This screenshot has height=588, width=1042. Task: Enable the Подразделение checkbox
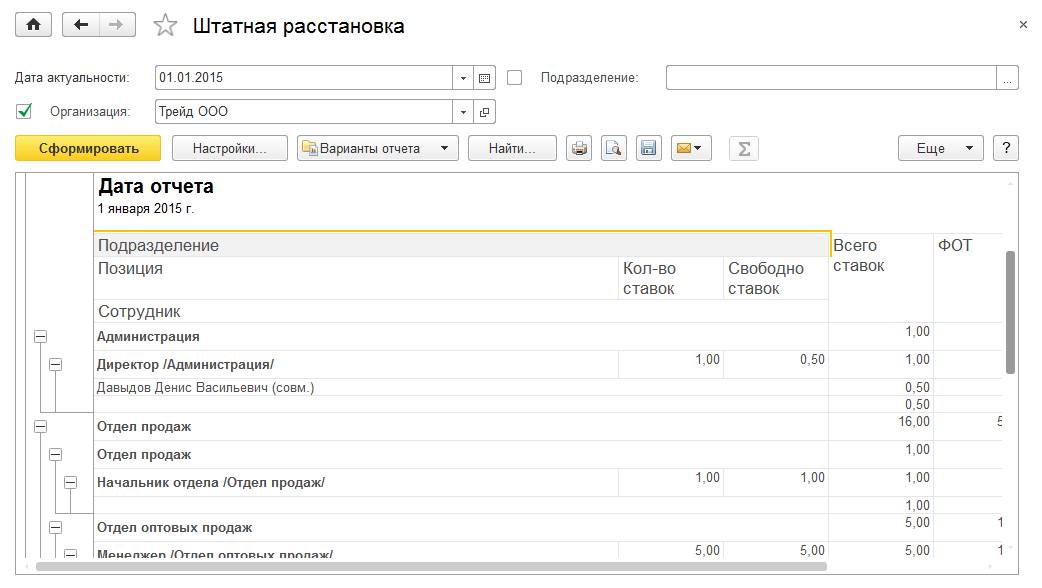(515, 78)
